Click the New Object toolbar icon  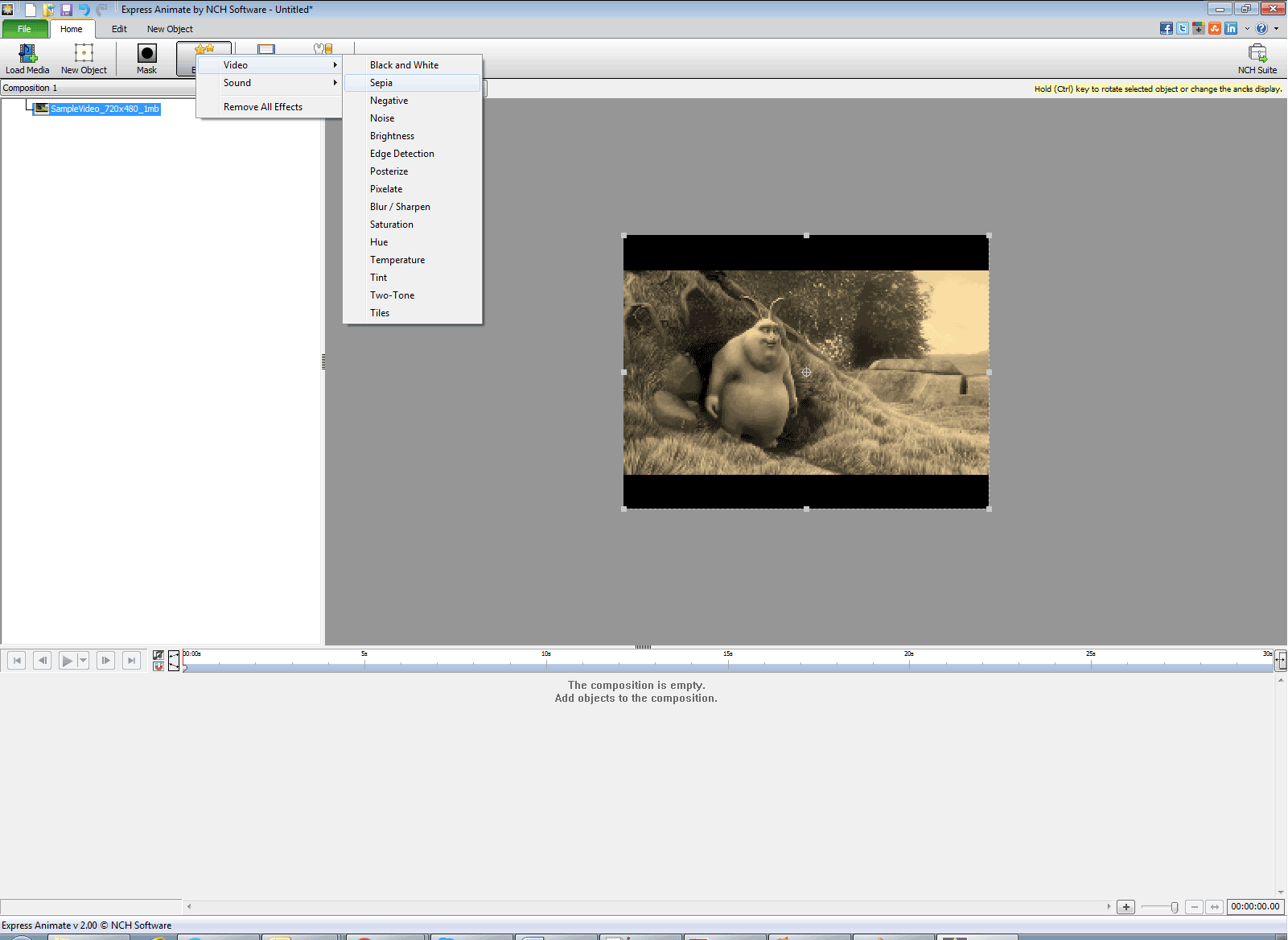point(84,59)
